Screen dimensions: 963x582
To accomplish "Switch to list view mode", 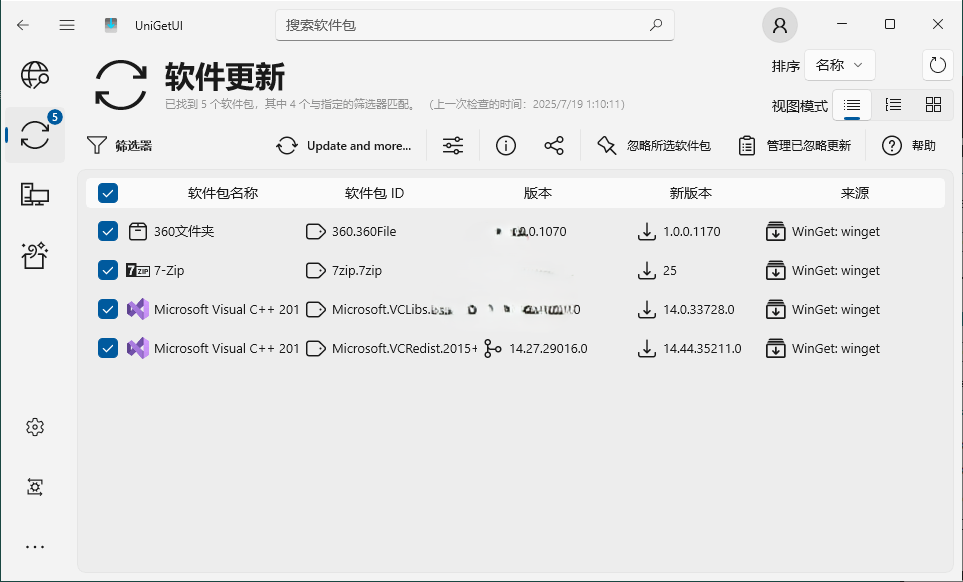I will click(x=852, y=105).
